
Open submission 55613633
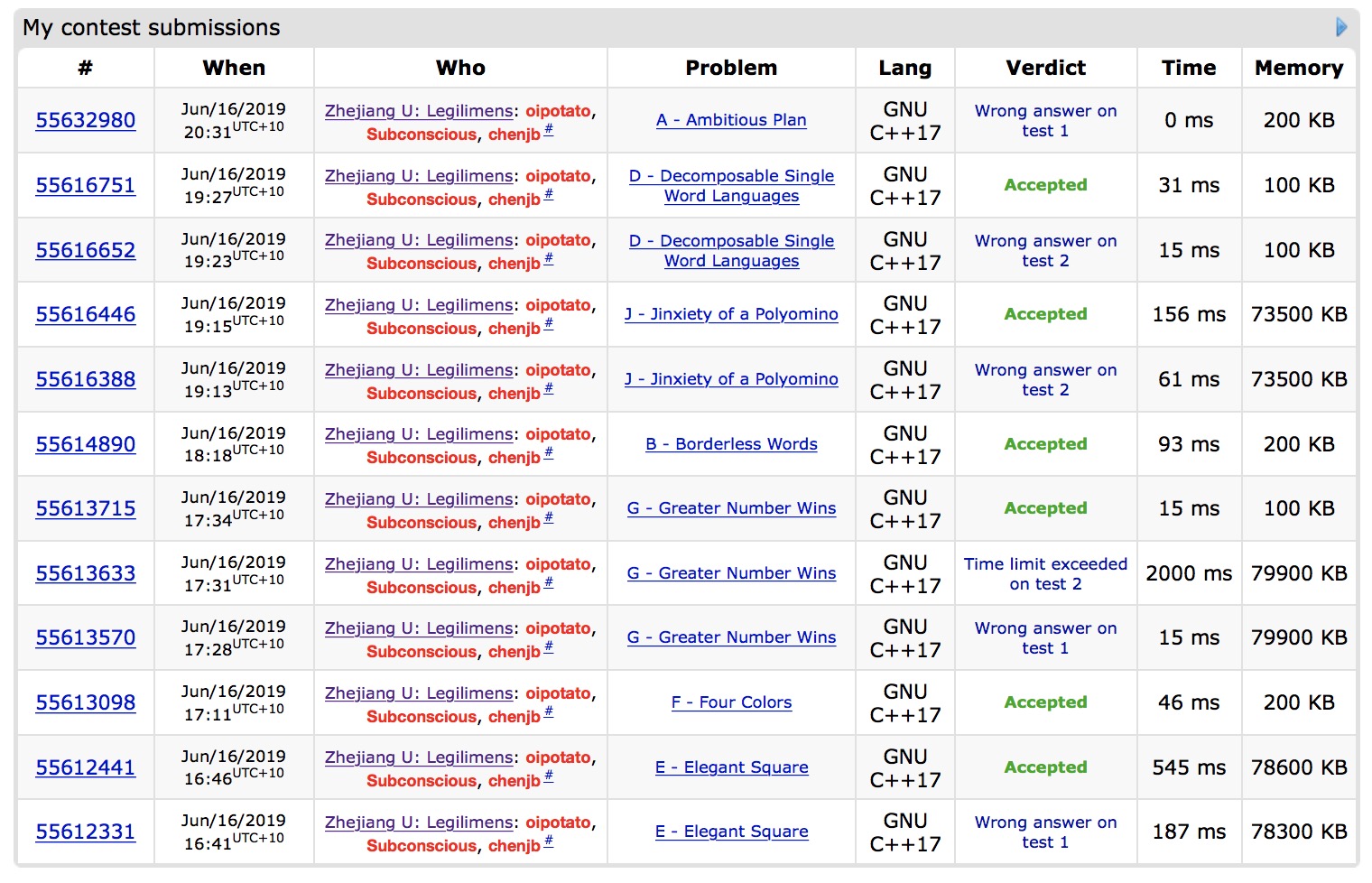point(86,573)
